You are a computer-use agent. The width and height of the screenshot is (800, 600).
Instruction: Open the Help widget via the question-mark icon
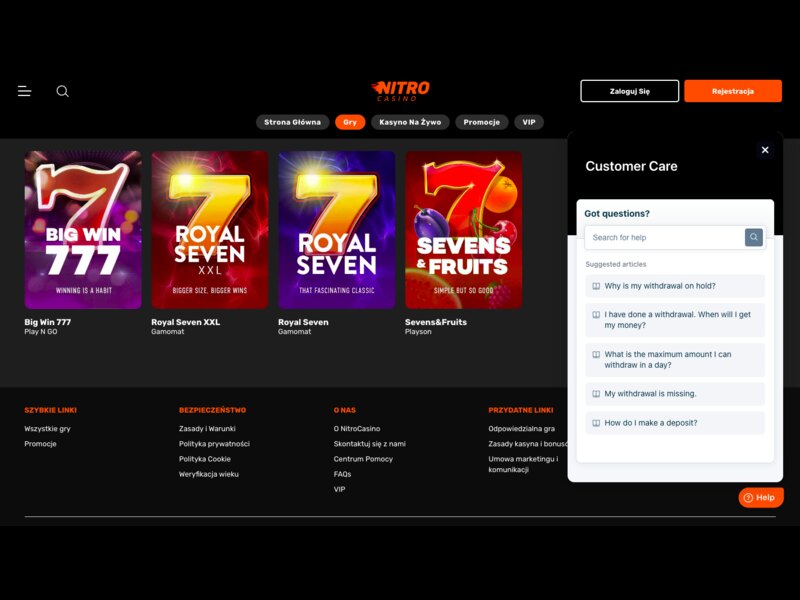coord(748,497)
